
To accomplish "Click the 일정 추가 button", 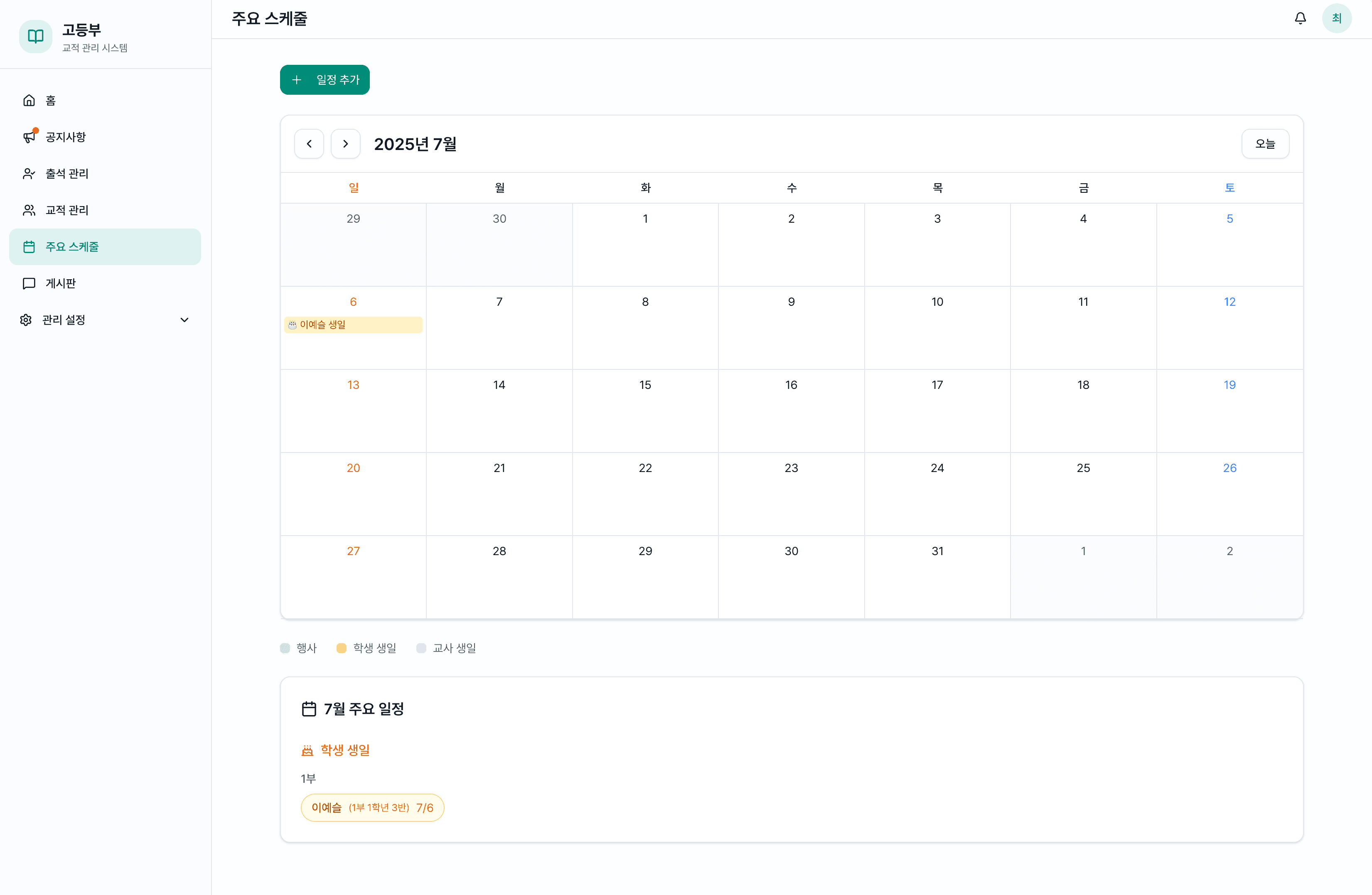I will tap(325, 79).
